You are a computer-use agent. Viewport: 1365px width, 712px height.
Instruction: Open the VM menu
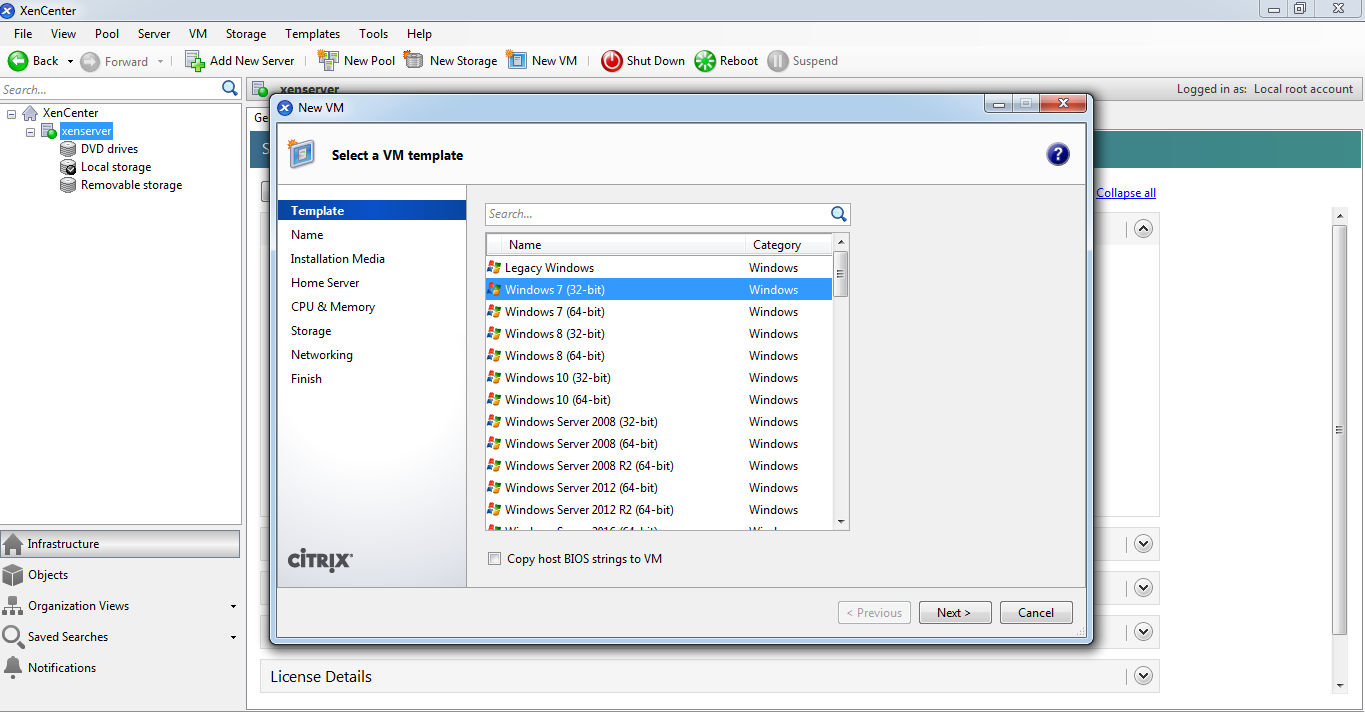198,34
